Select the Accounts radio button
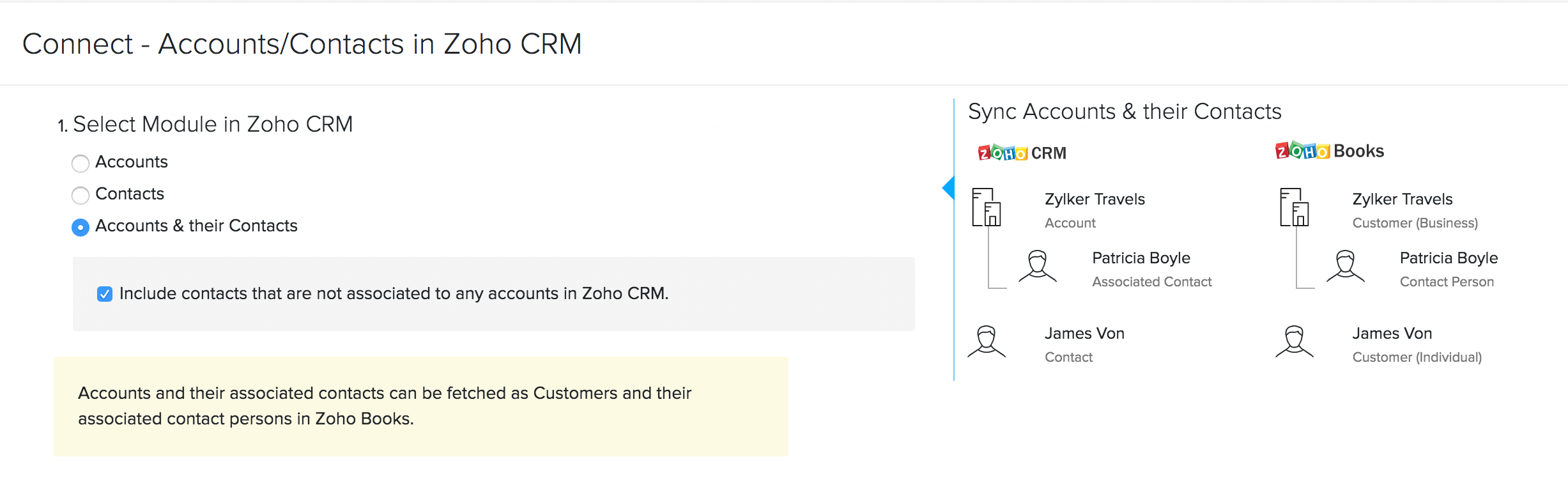Image resolution: width=1568 pixels, height=496 pixels. click(81, 164)
